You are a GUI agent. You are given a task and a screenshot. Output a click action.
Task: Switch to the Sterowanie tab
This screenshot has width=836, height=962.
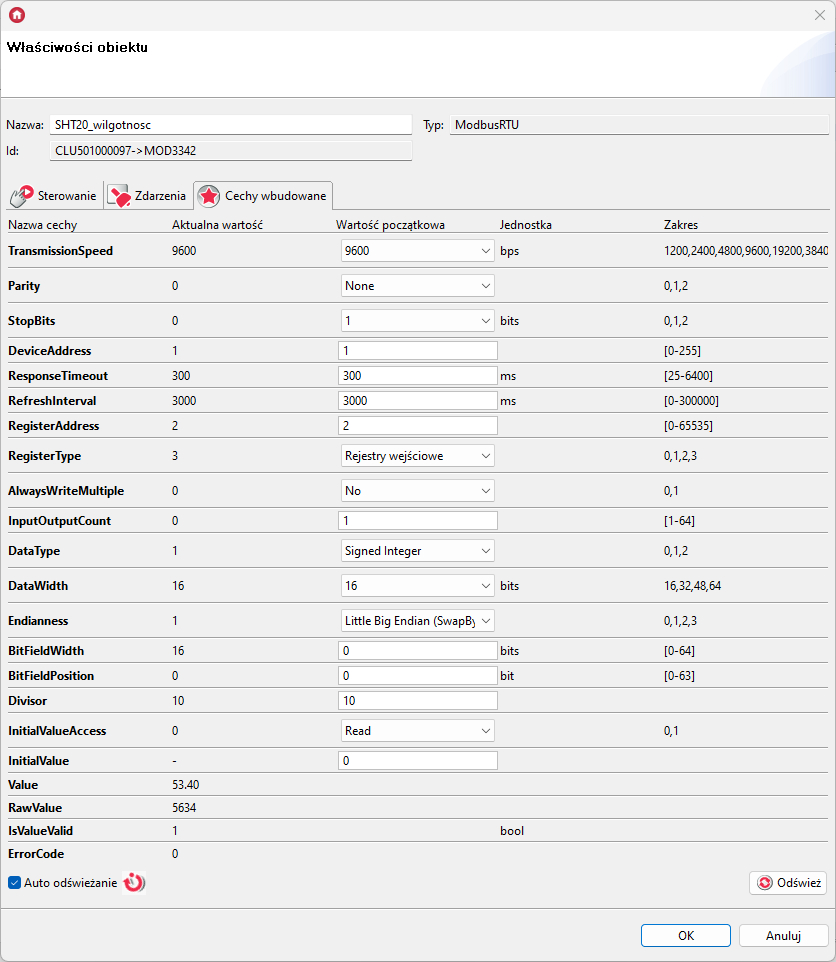55,196
